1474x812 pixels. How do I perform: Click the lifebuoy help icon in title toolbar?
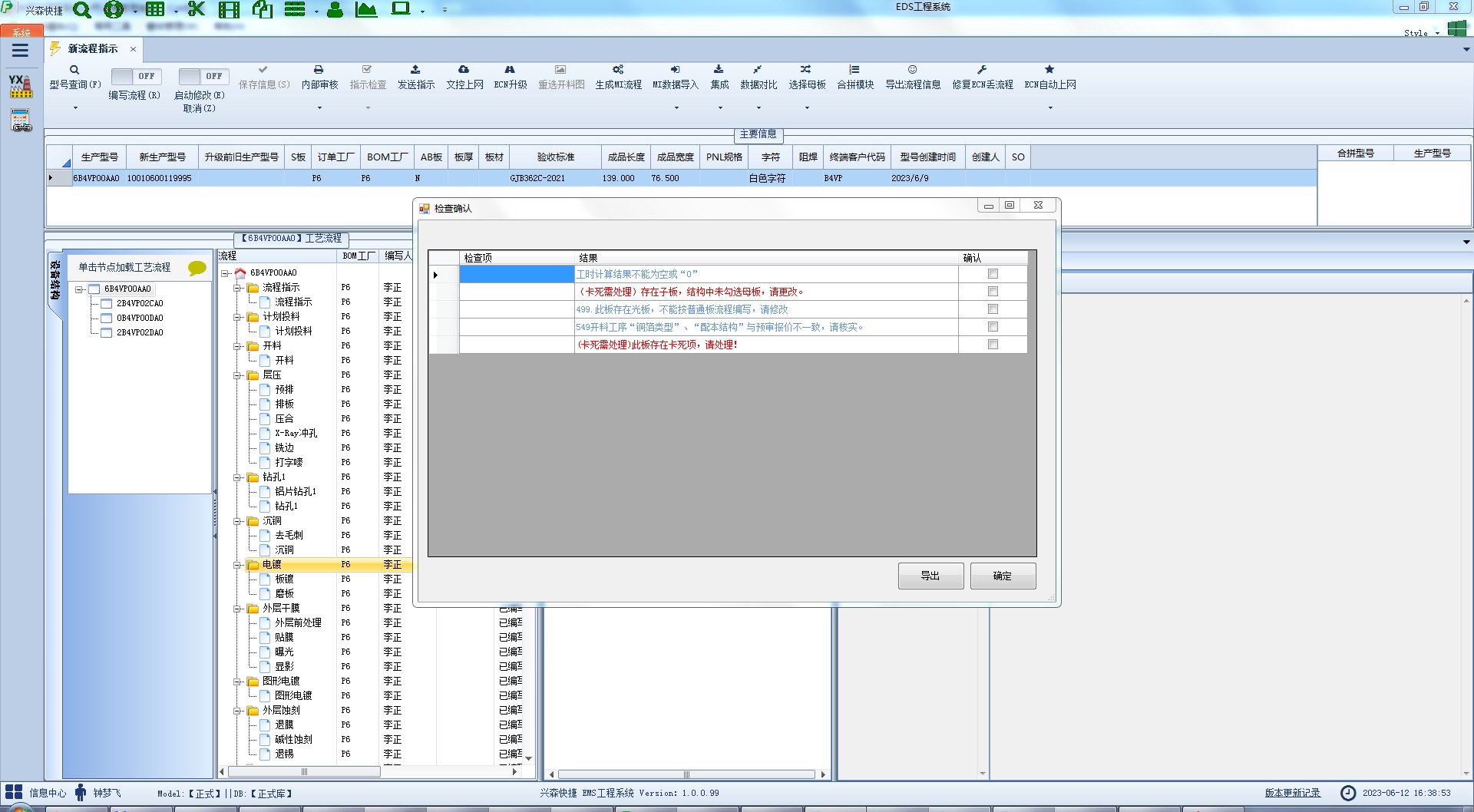click(114, 9)
